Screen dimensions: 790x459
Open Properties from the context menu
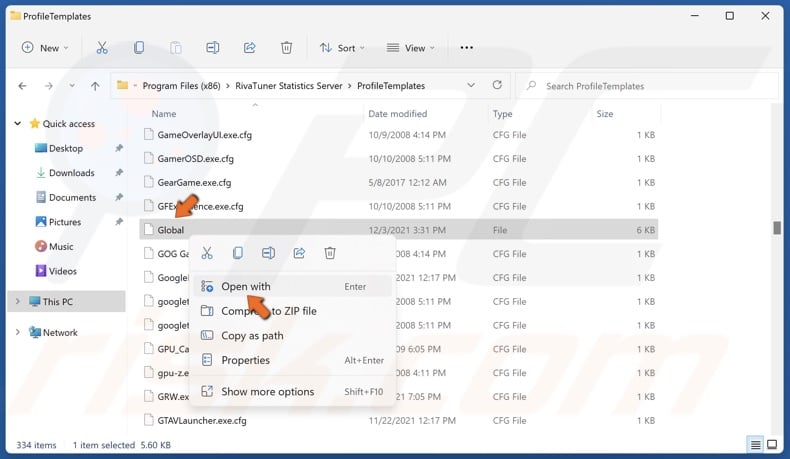(x=292, y=360)
